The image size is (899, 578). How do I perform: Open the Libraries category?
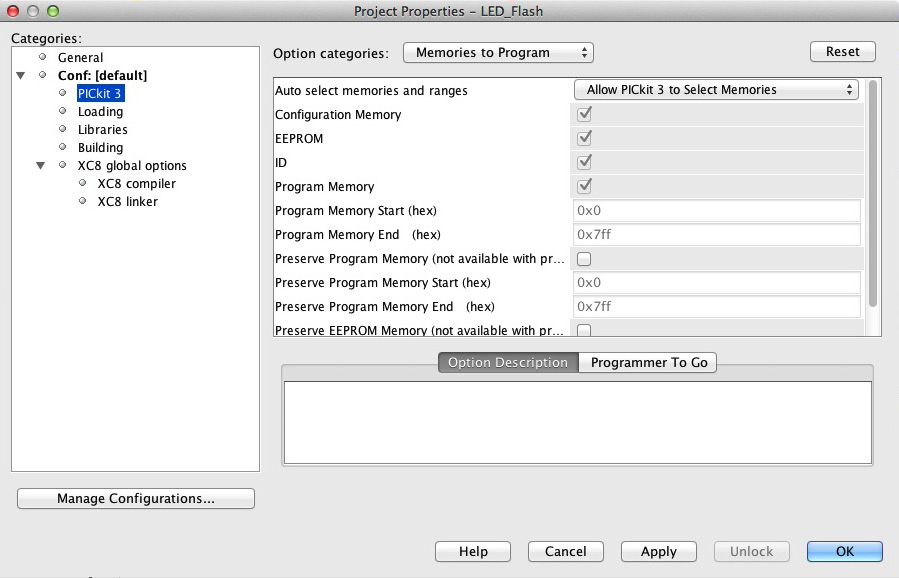tap(102, 130)
